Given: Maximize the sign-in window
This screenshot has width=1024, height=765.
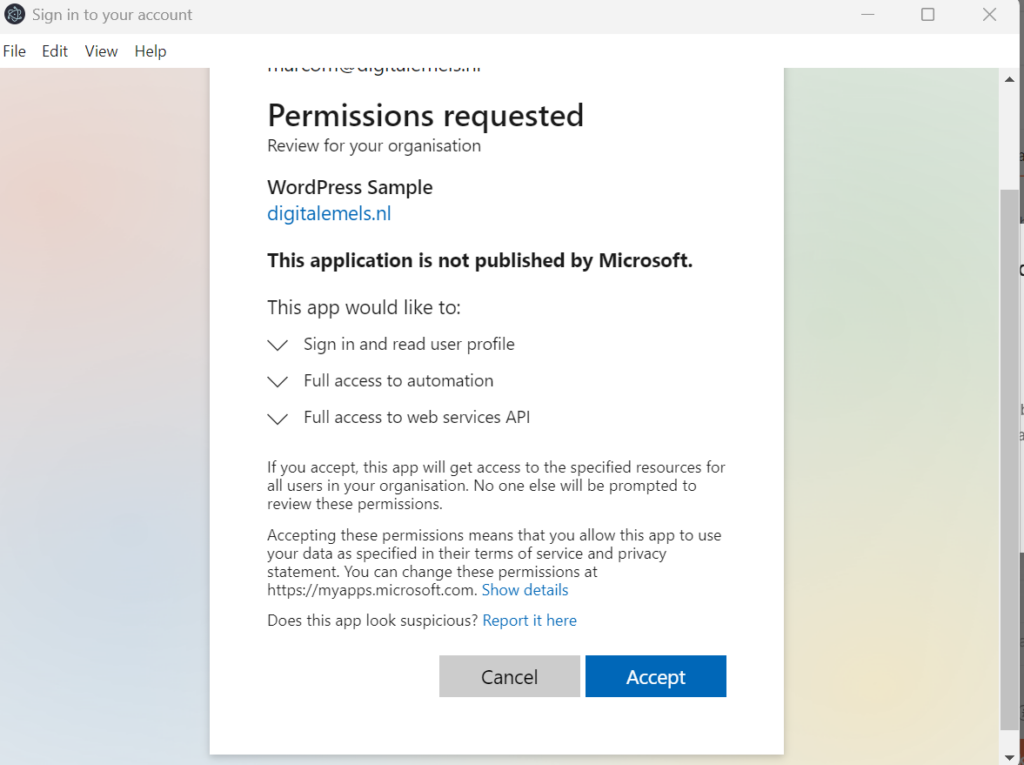Looking at the screenshot, I should click(x=927, y=14).
